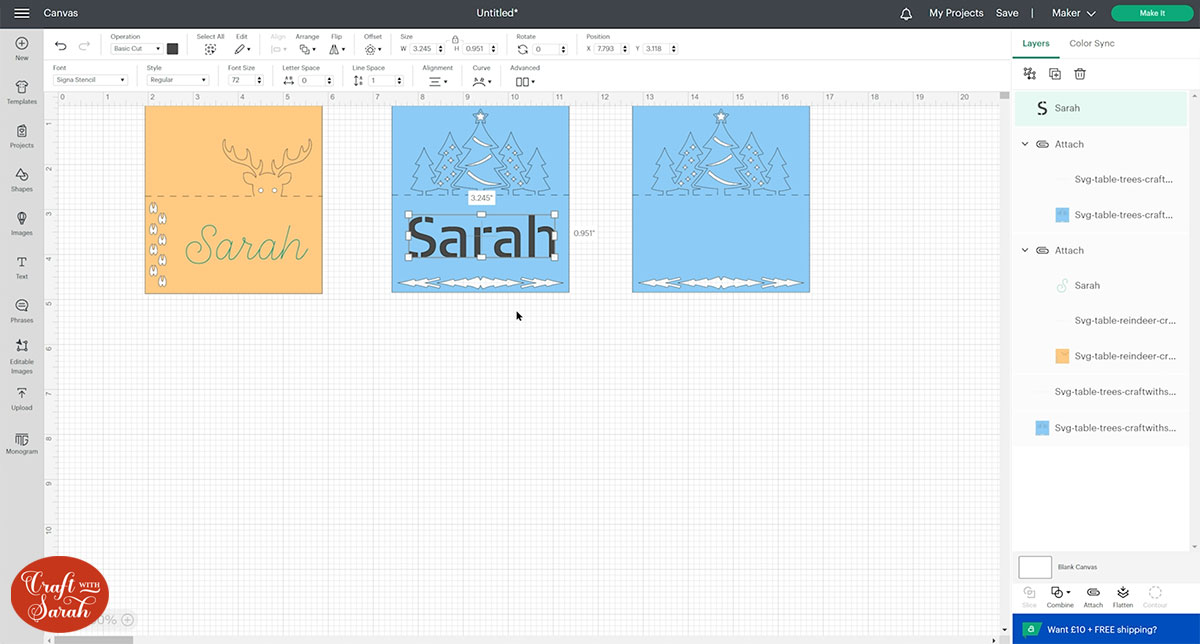Viewport: 1200px width, 644px height.
Task: Duplicate the selected layer icon
Action: click(x=1055, y=74)
